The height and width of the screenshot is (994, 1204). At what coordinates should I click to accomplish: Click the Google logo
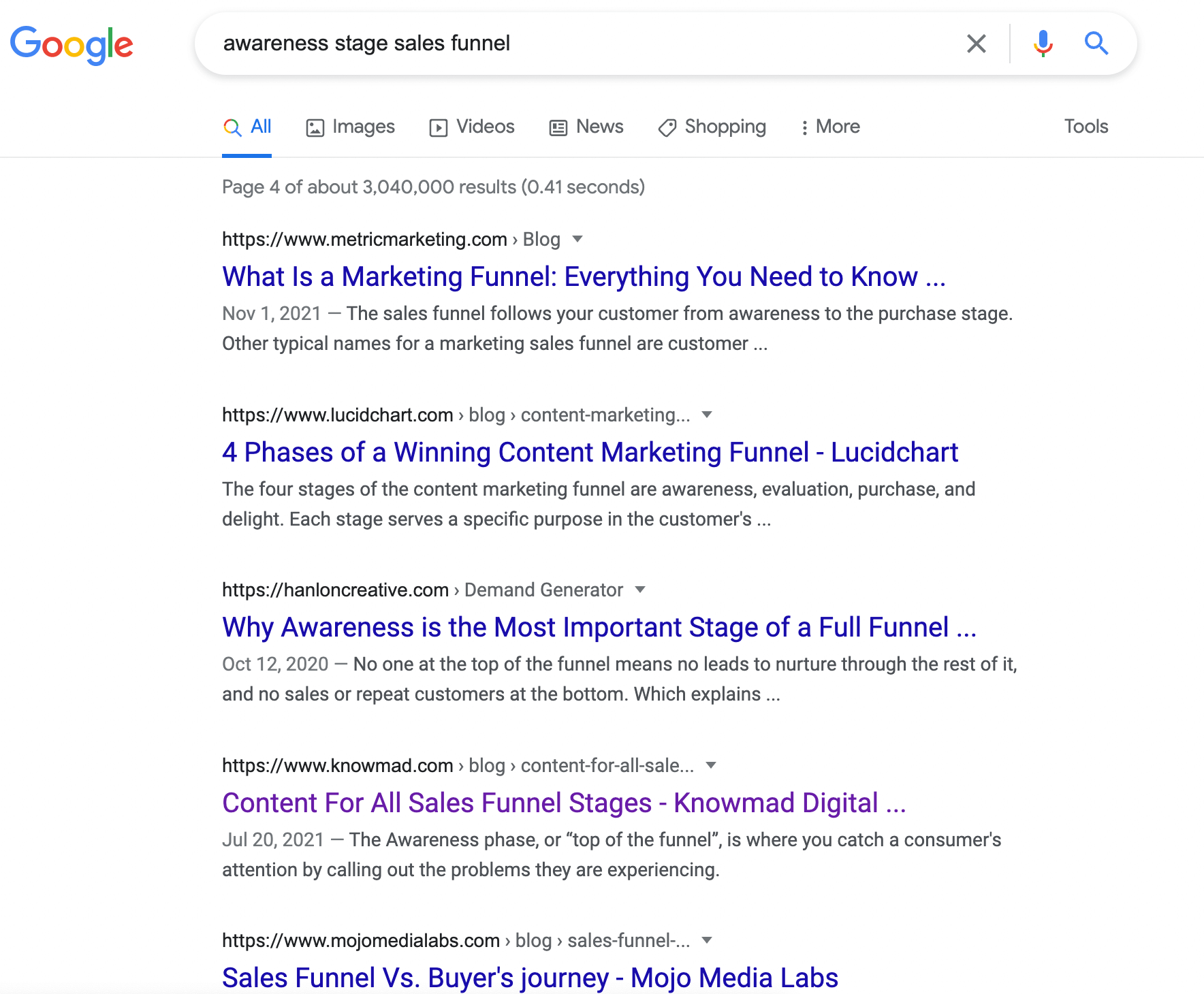click(72, 45)
